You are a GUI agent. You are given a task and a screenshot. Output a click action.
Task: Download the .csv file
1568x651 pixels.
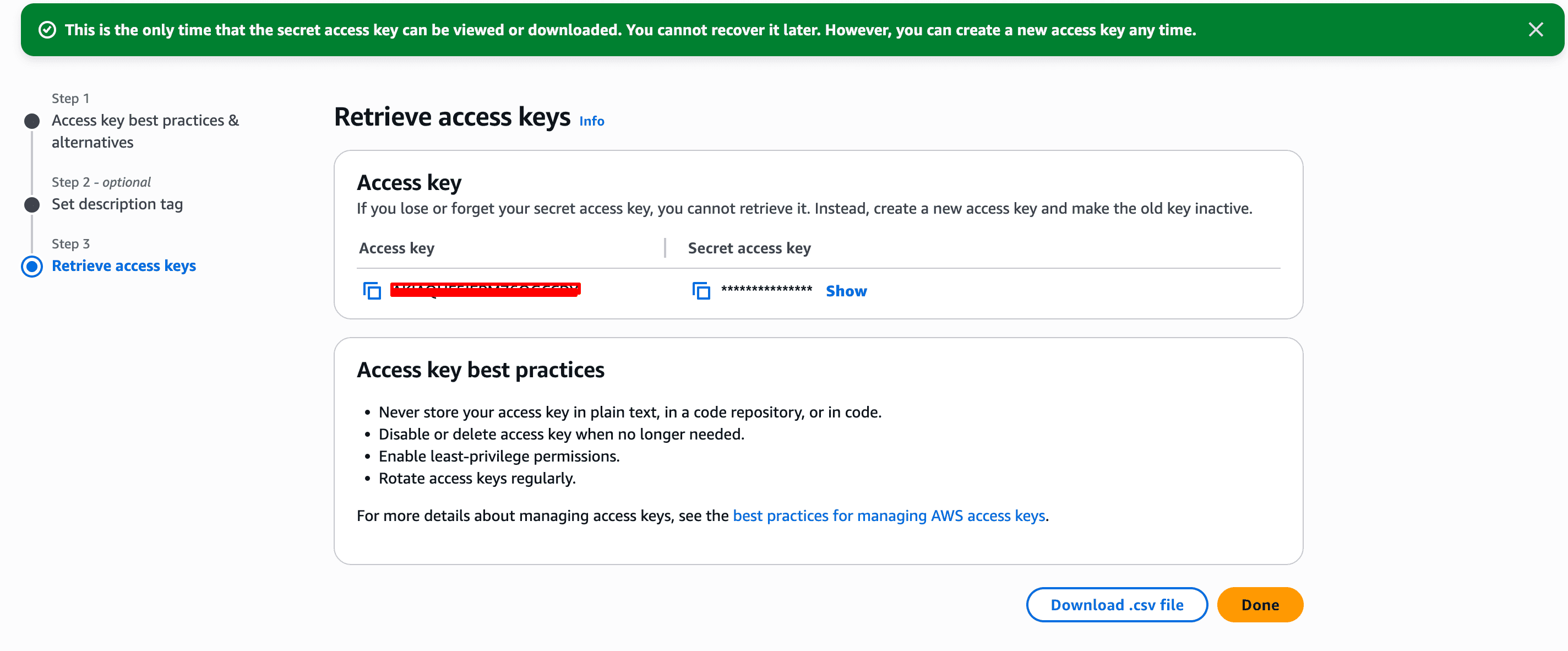tap(1117, 605)
